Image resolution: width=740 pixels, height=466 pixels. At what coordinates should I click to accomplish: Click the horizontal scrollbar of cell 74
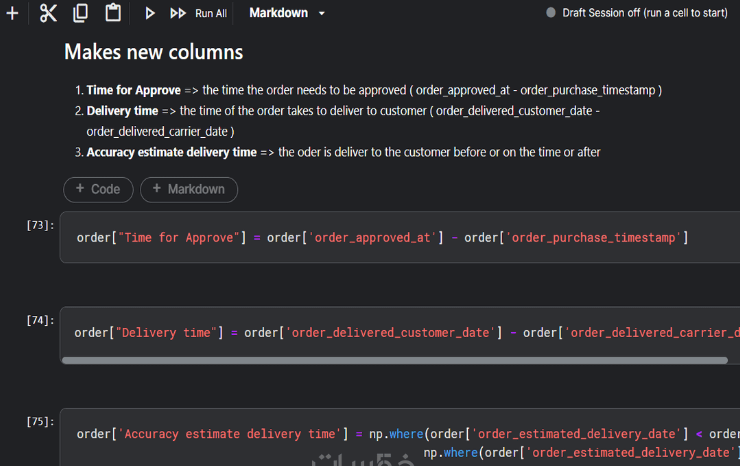395,361
